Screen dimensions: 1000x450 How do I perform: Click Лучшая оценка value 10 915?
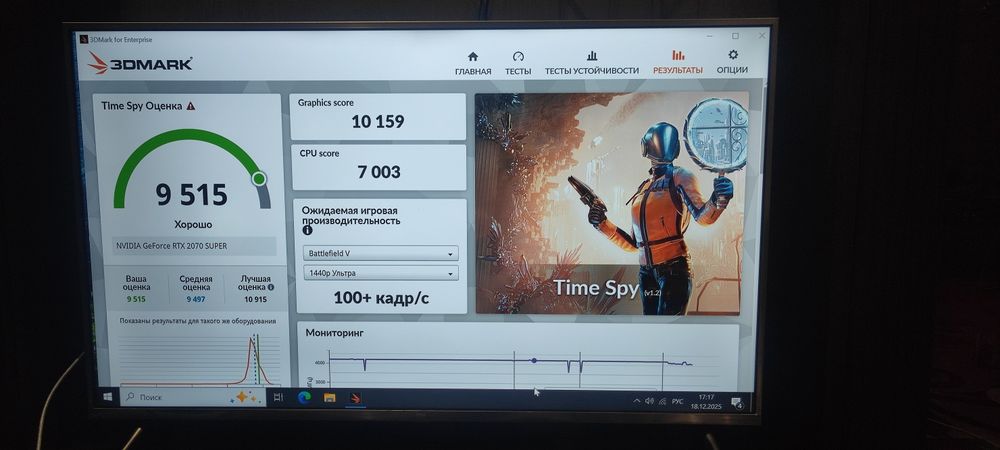(255, 299)
